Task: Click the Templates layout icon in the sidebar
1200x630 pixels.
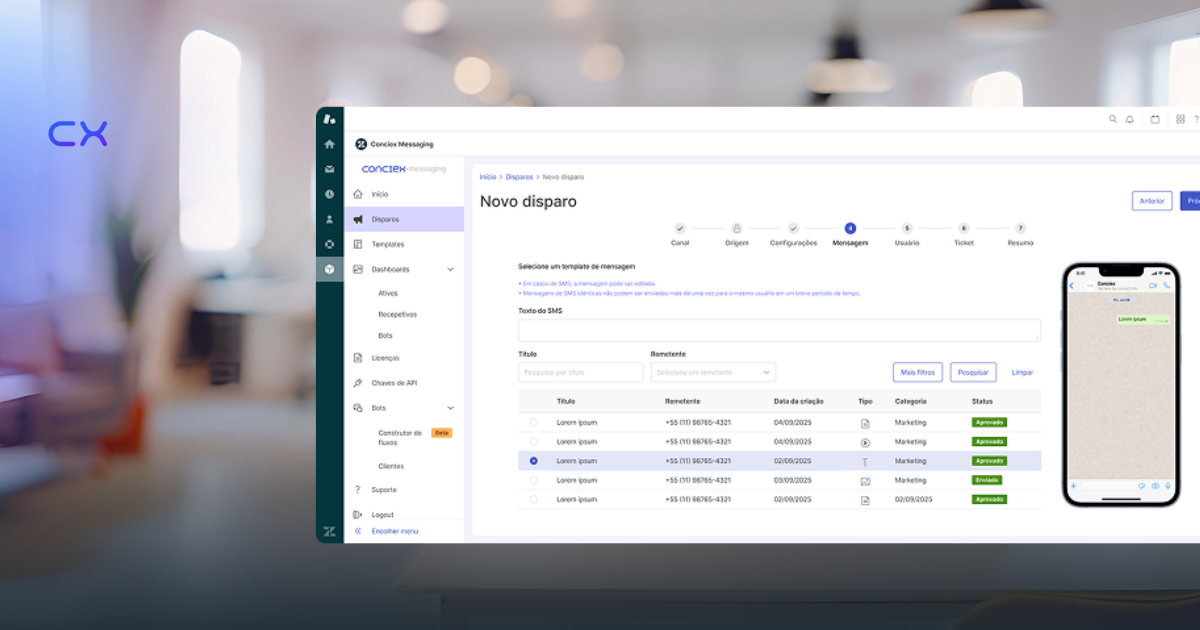Action: (x=358, y=244)
